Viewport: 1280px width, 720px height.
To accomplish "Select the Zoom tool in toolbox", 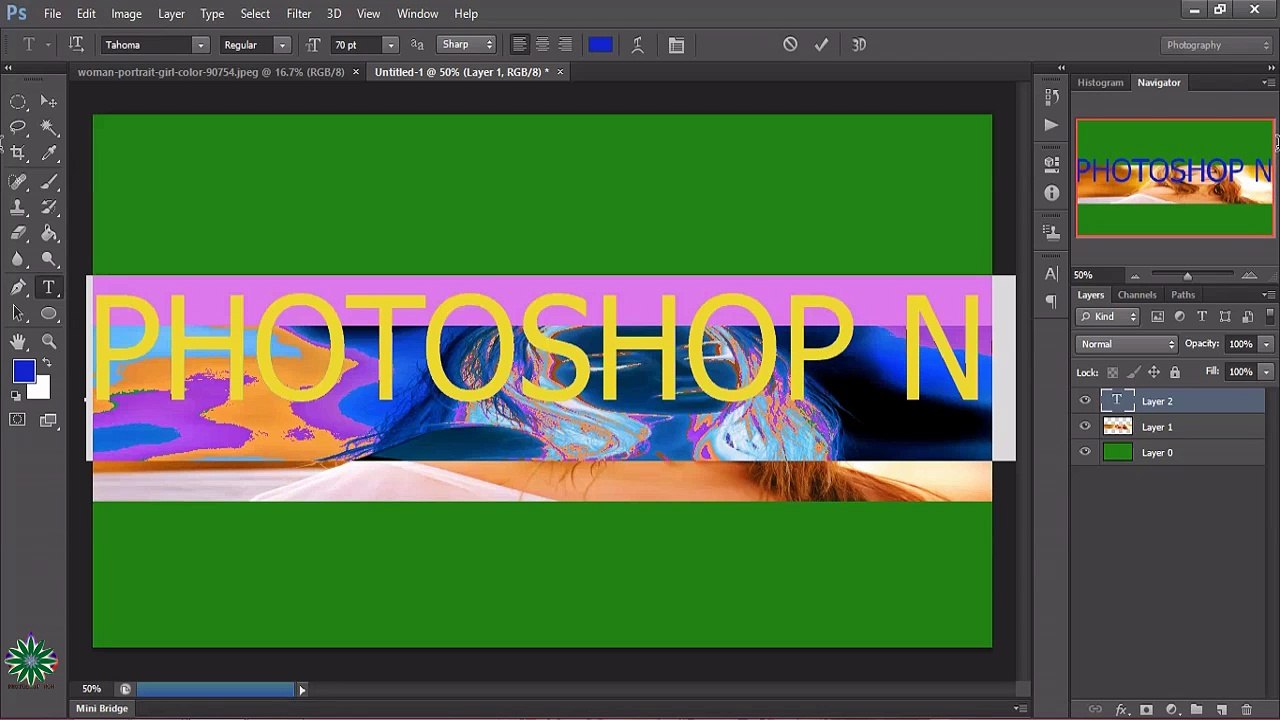I will coord(49,342).
